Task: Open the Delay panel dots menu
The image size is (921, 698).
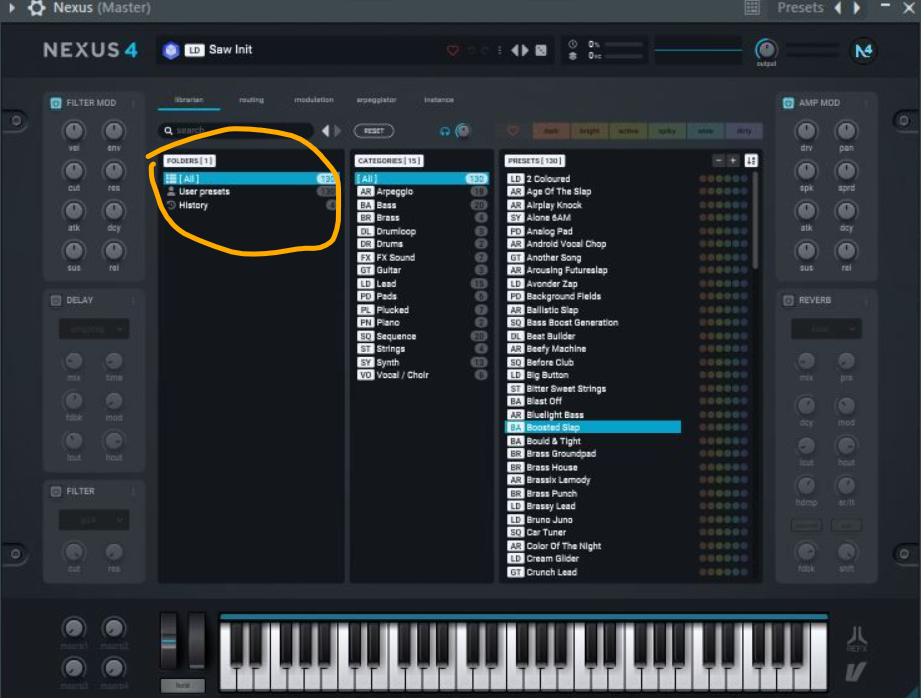Action: pyautogui.click(x=133, y=300)
